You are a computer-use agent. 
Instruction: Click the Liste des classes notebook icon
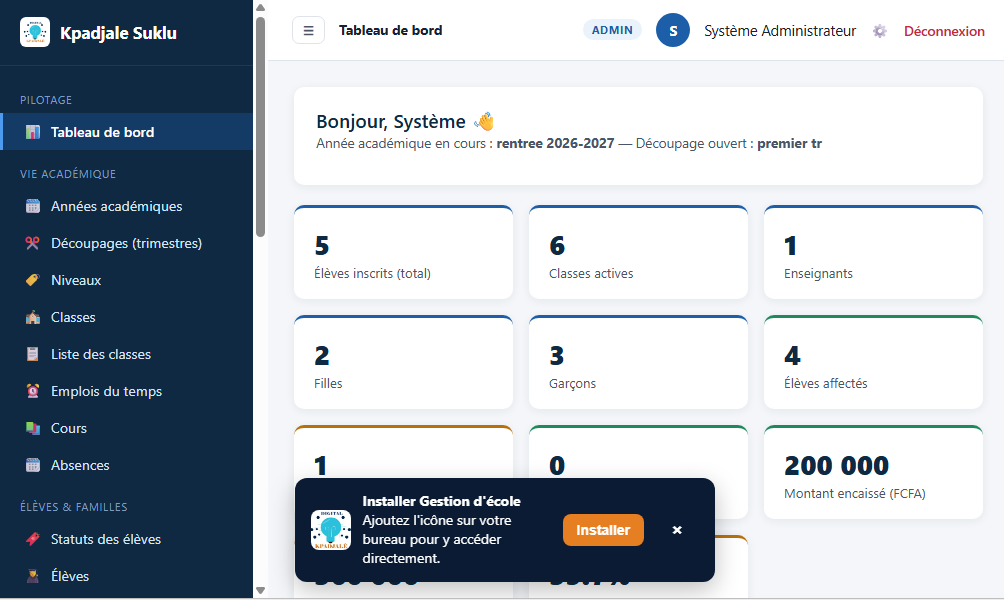click(x=33, y=354)
